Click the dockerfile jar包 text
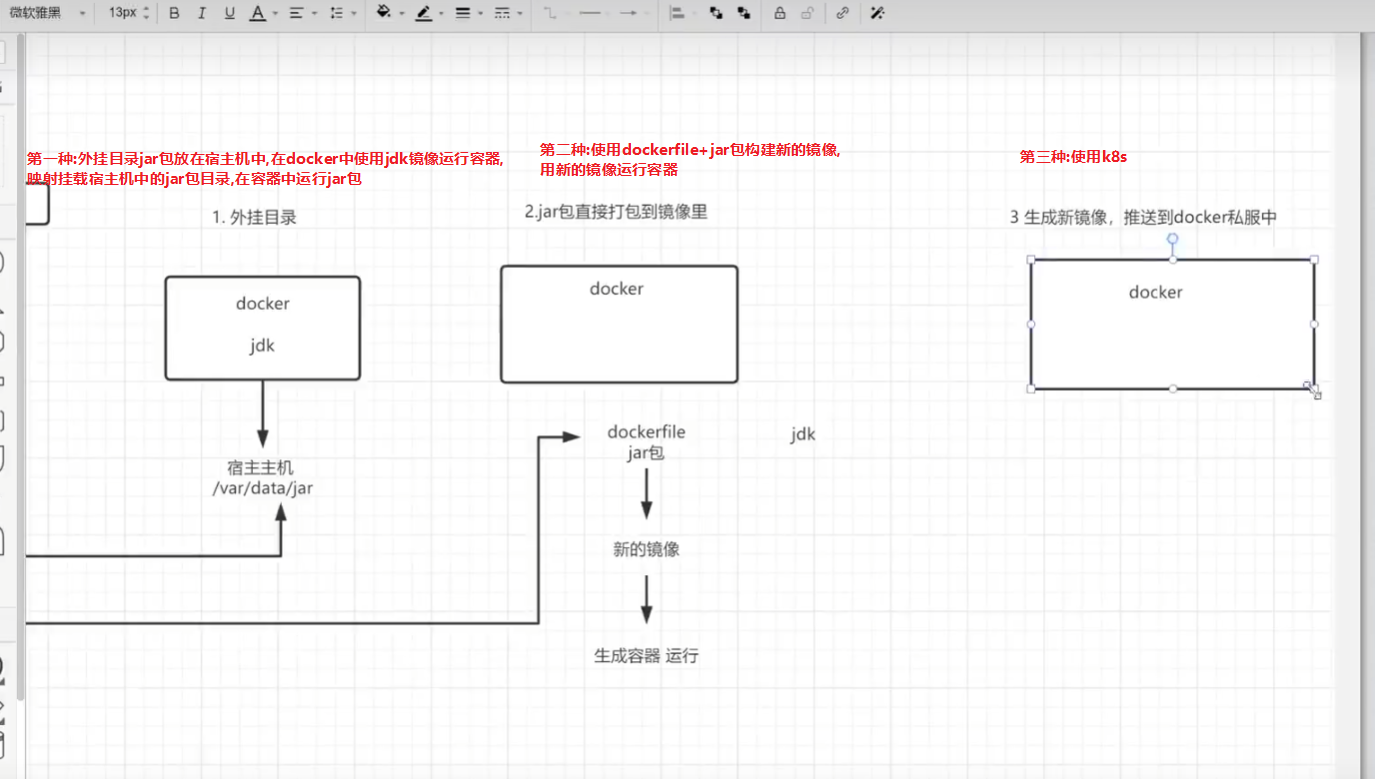This screenshot has width=1375, height=779. [x=646, y=442]
